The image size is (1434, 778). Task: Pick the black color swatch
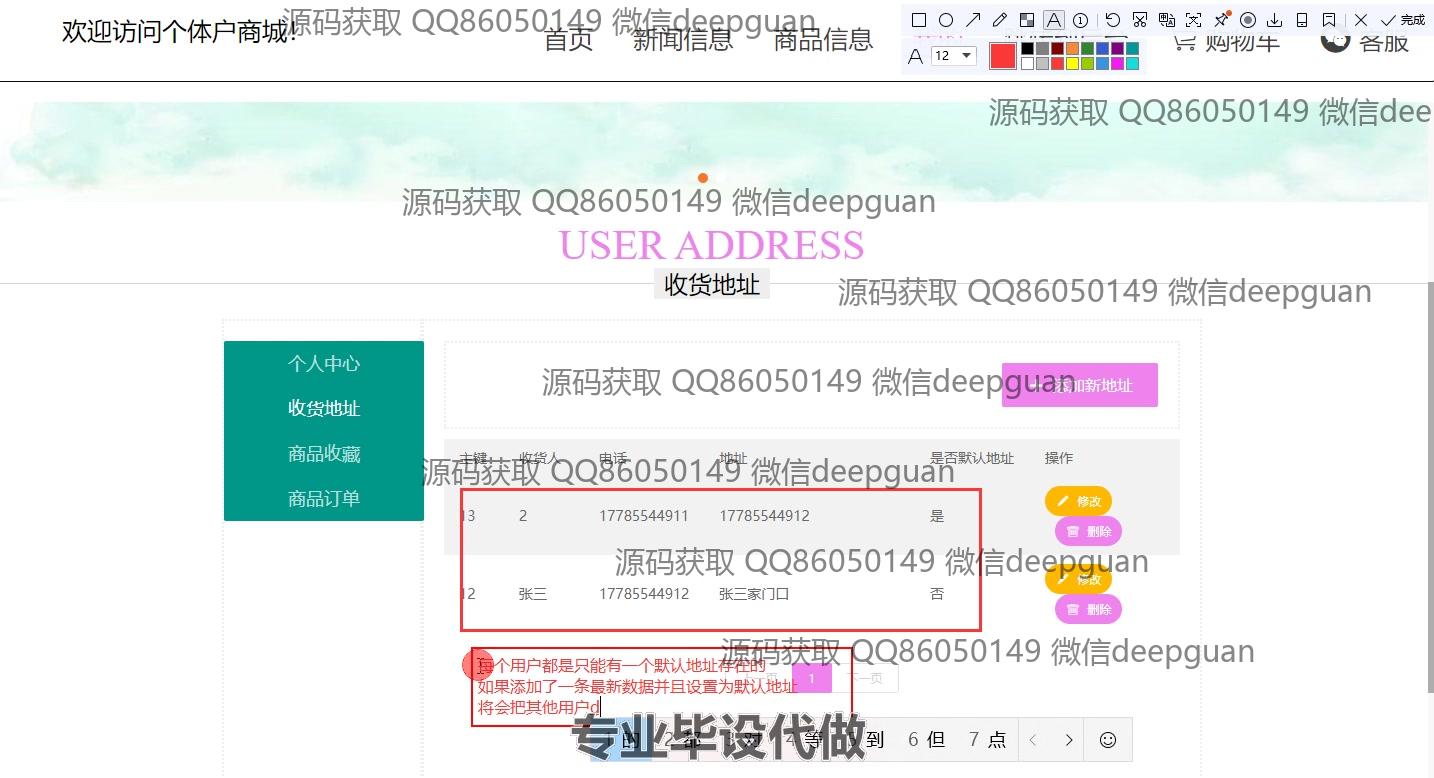[1028, 49]
